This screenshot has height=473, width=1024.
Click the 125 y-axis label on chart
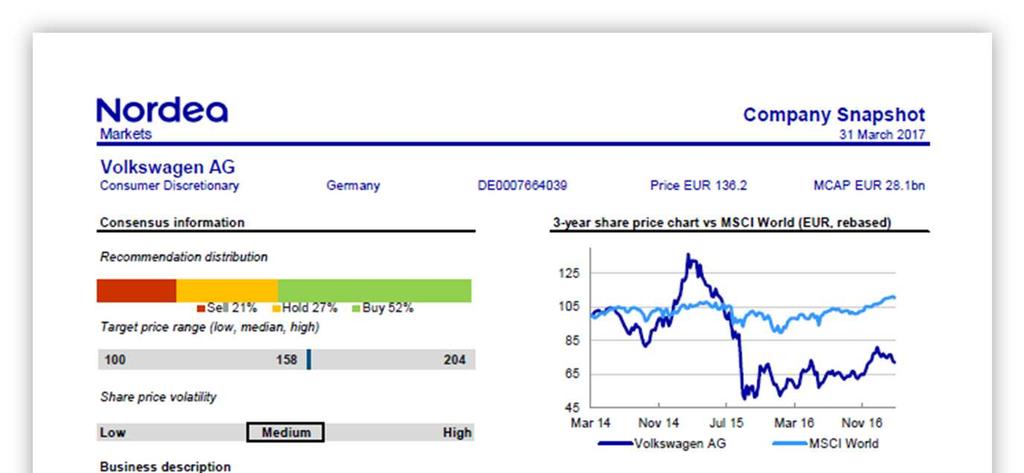pyautogui.click(x=569, y=273)
